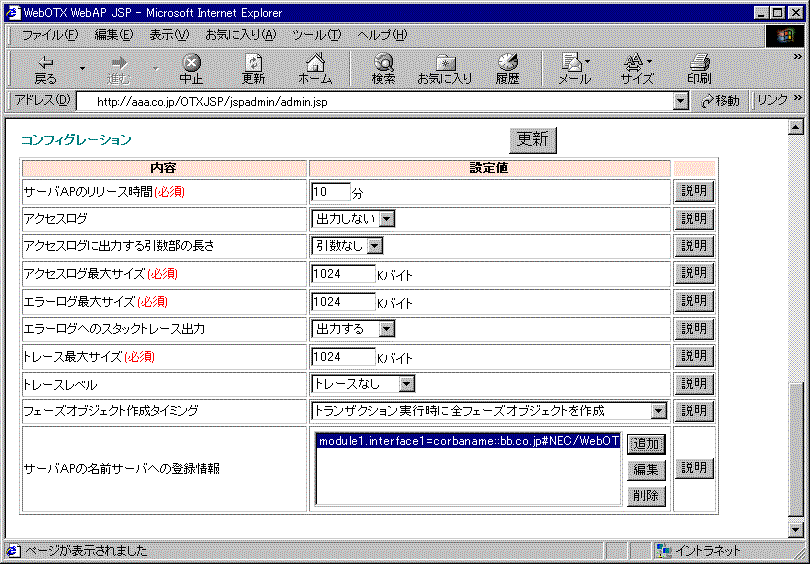
Task: Go to Home (ホーム) icon
Action: (315, 69)
